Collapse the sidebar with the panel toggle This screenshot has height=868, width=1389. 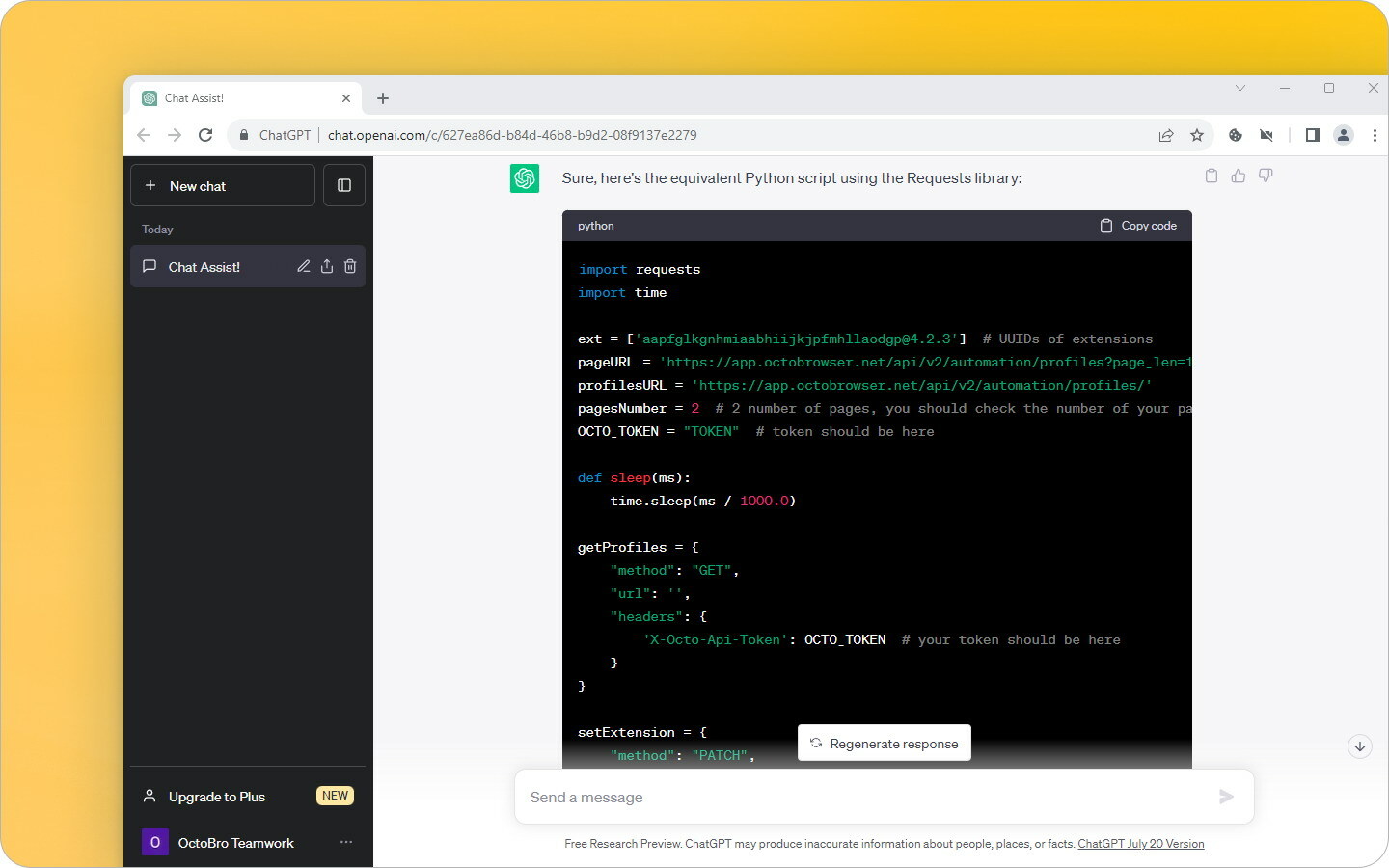click(344, 185)
